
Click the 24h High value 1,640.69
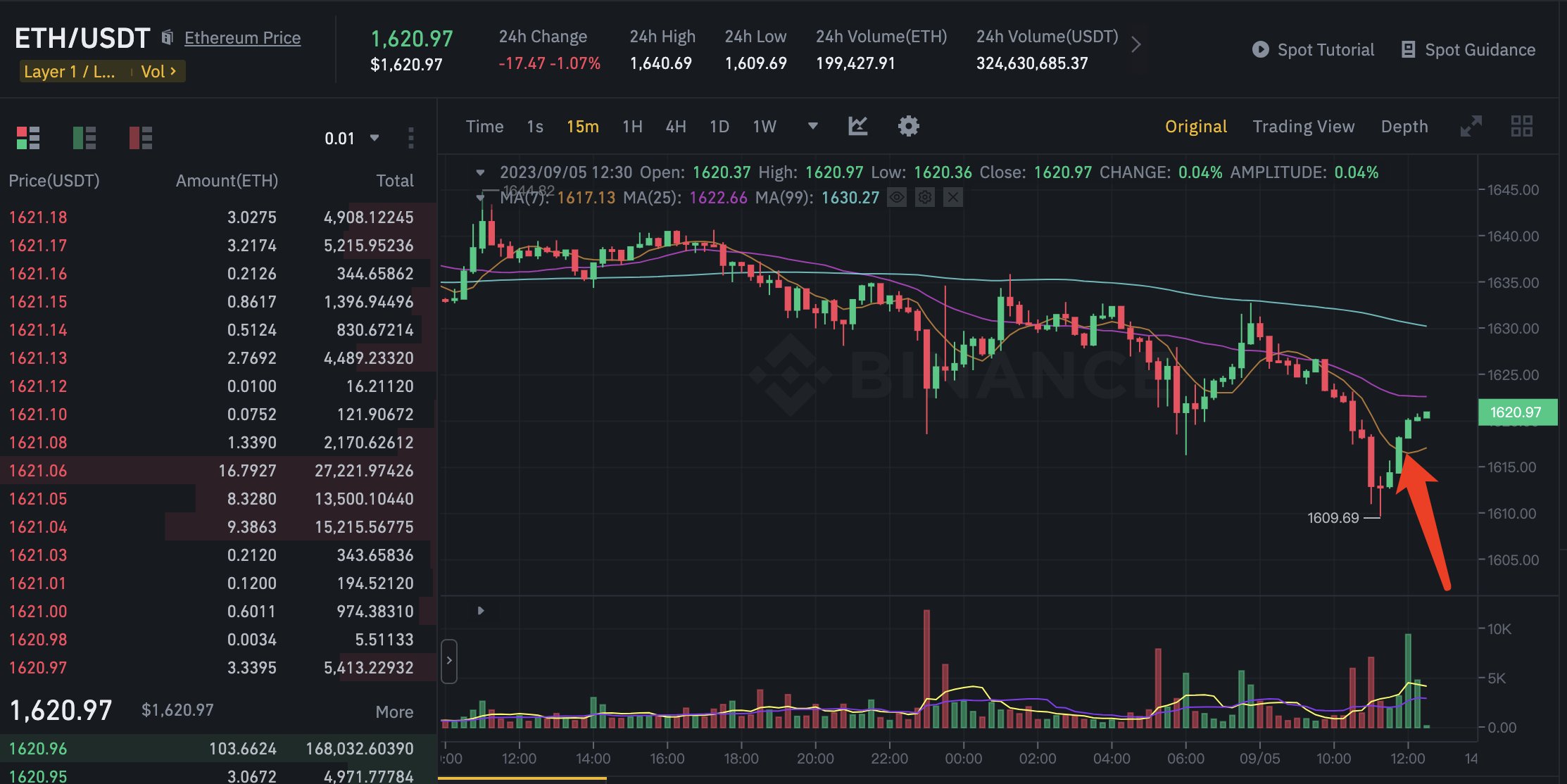click(660, 63)
